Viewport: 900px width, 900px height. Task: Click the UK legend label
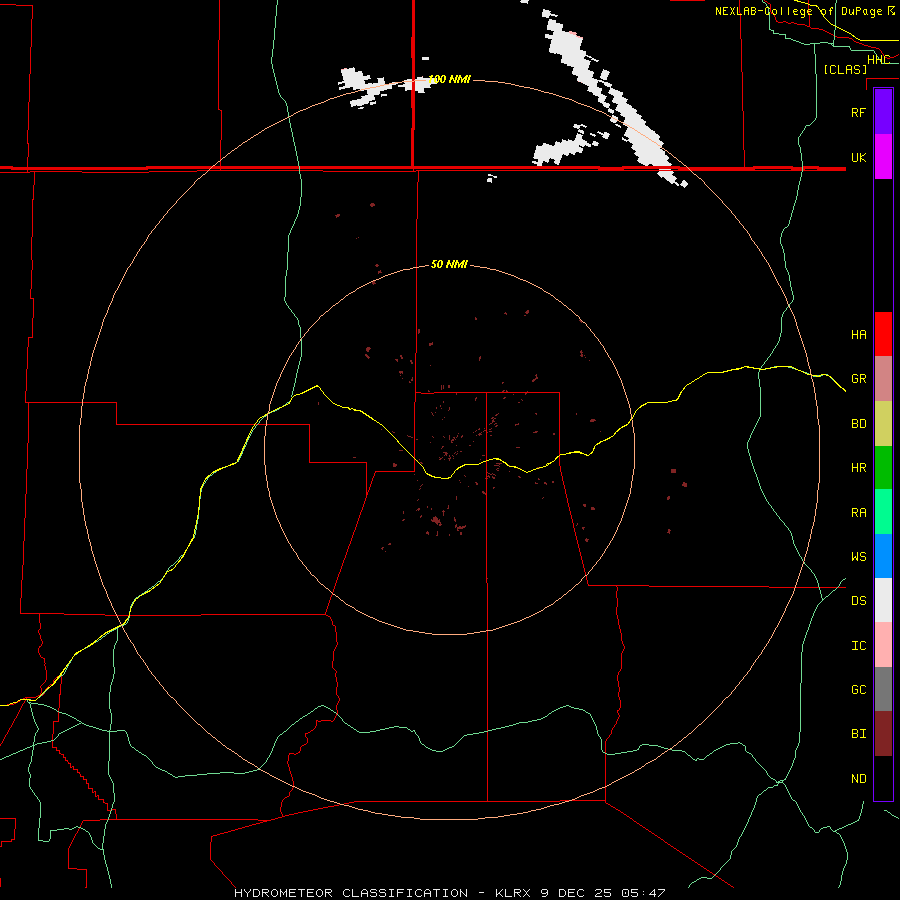(858, 157)
